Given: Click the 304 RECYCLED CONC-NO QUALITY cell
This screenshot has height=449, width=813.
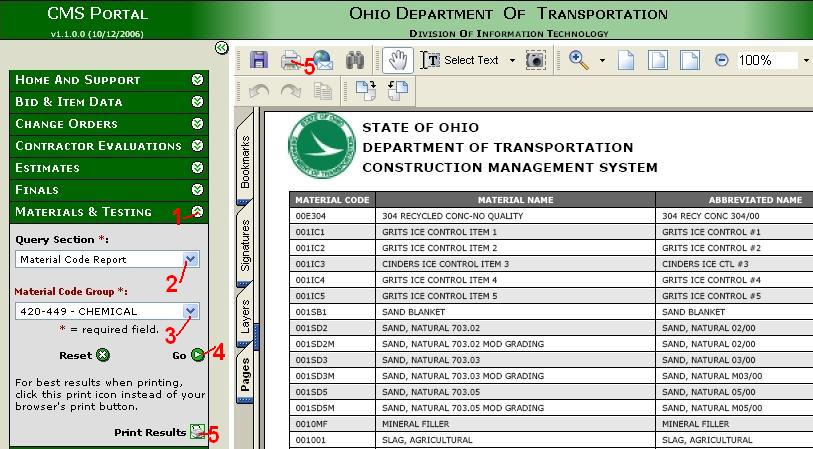Looking at the screenshot, I should click(515, 216).
